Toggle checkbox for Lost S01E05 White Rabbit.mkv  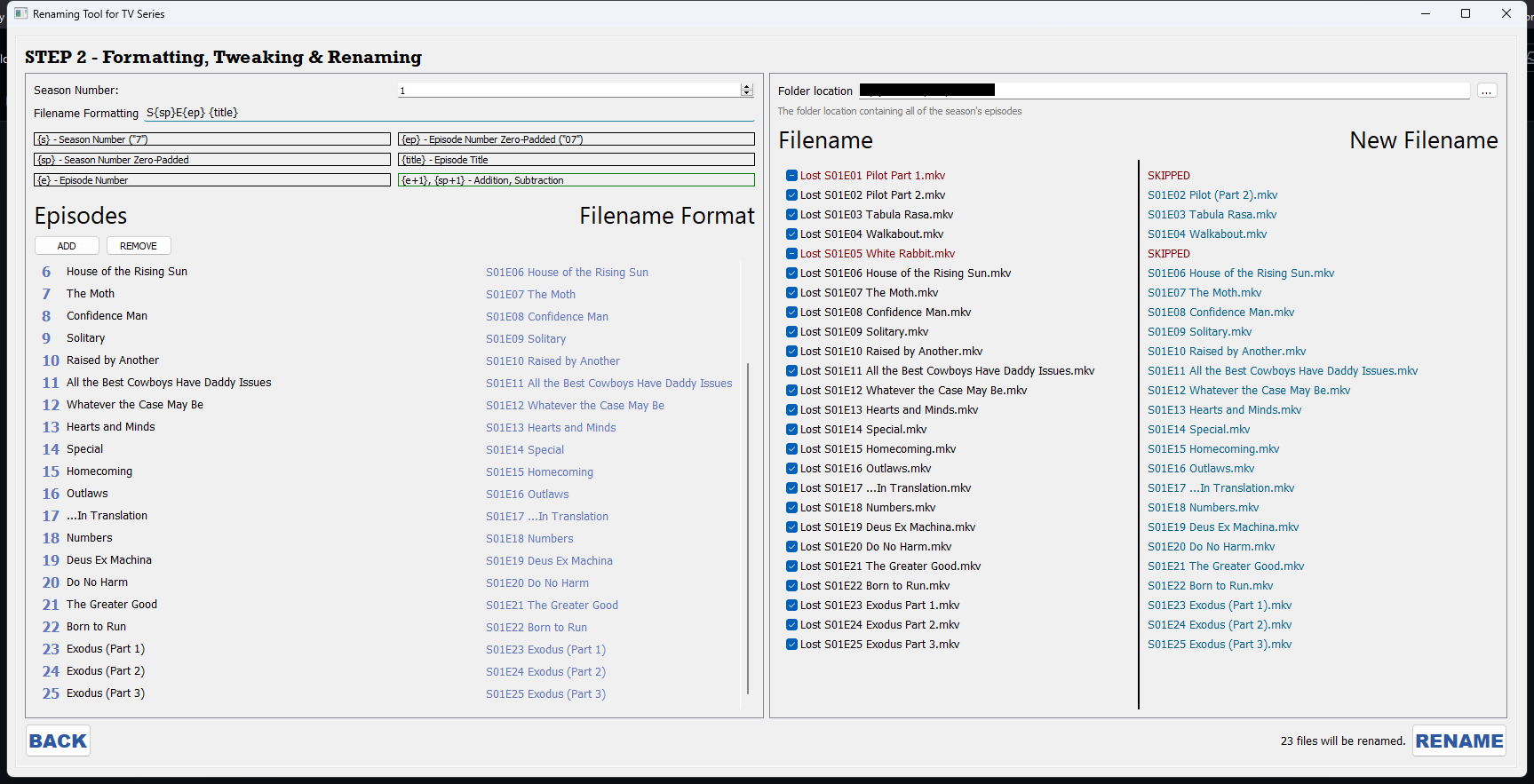point(791,254)
